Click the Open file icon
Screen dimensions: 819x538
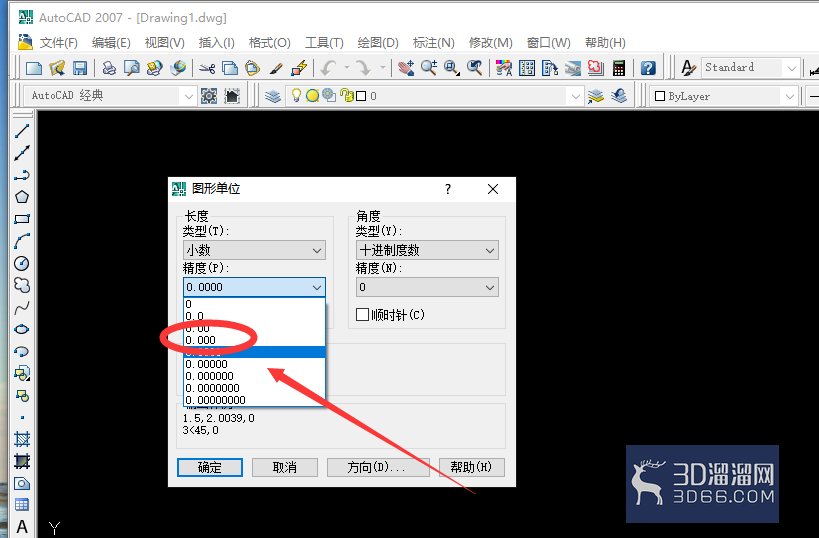click(x=57, y=68)
